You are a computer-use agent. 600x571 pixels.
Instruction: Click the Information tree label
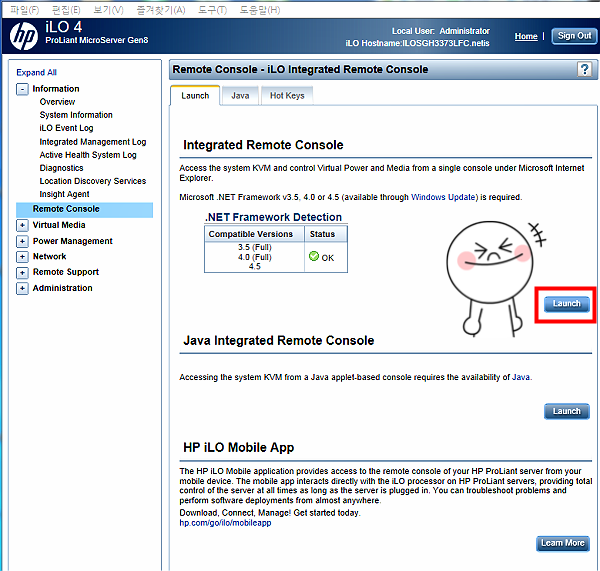tap(56, 89)
